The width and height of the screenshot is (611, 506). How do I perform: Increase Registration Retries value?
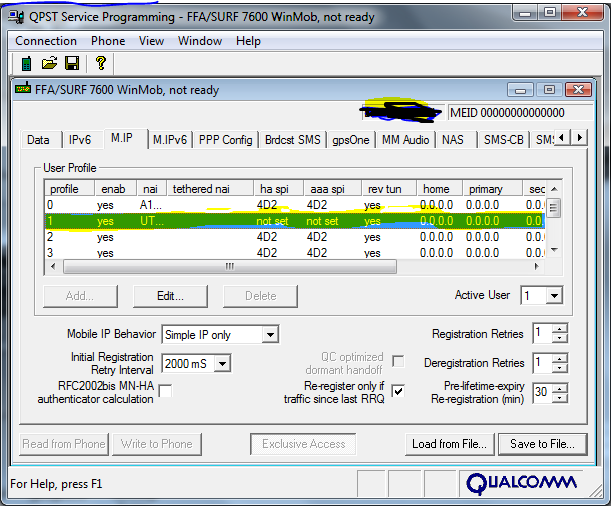(x=560, y=330)
